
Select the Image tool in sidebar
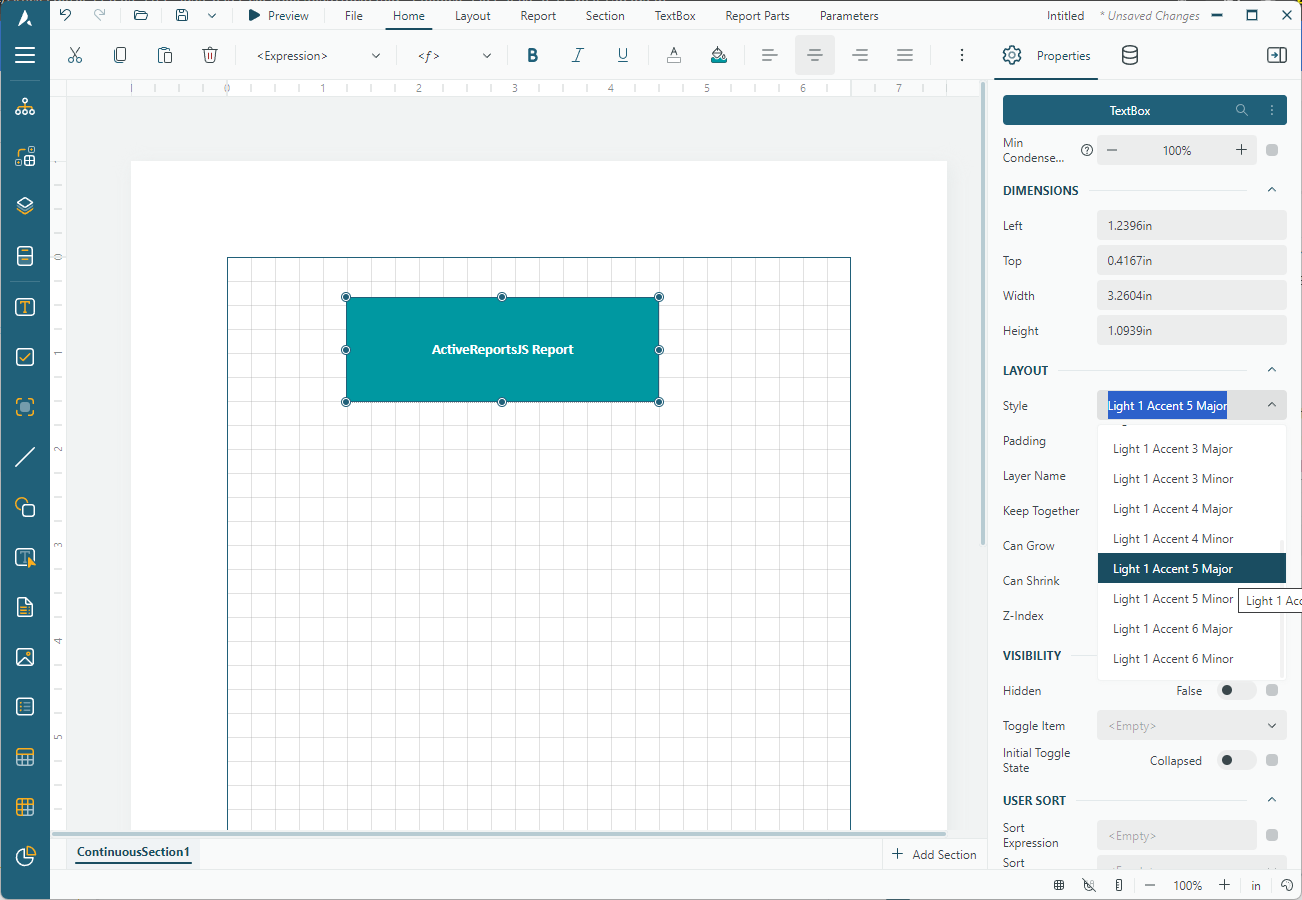point(25,657)
